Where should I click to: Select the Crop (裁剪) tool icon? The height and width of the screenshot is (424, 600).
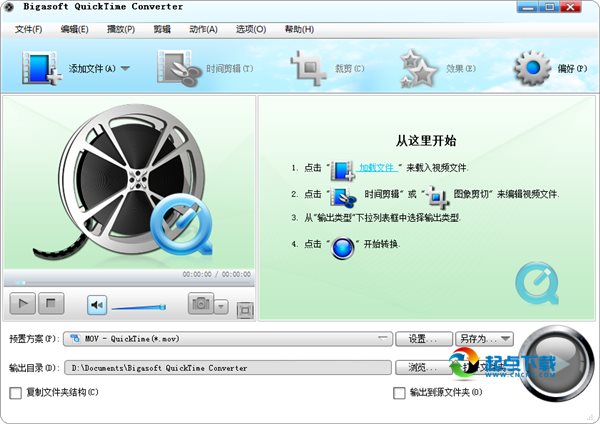(308, 68)
